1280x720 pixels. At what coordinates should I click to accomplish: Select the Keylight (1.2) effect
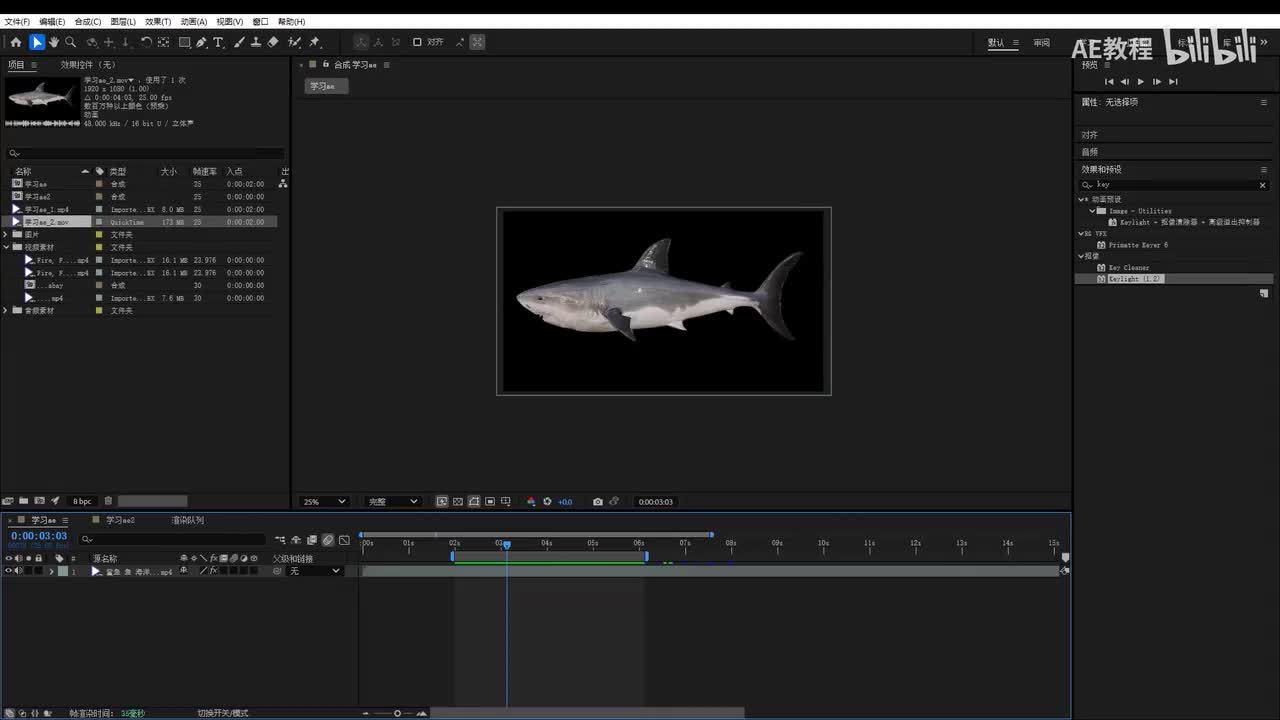[1134, 279]
